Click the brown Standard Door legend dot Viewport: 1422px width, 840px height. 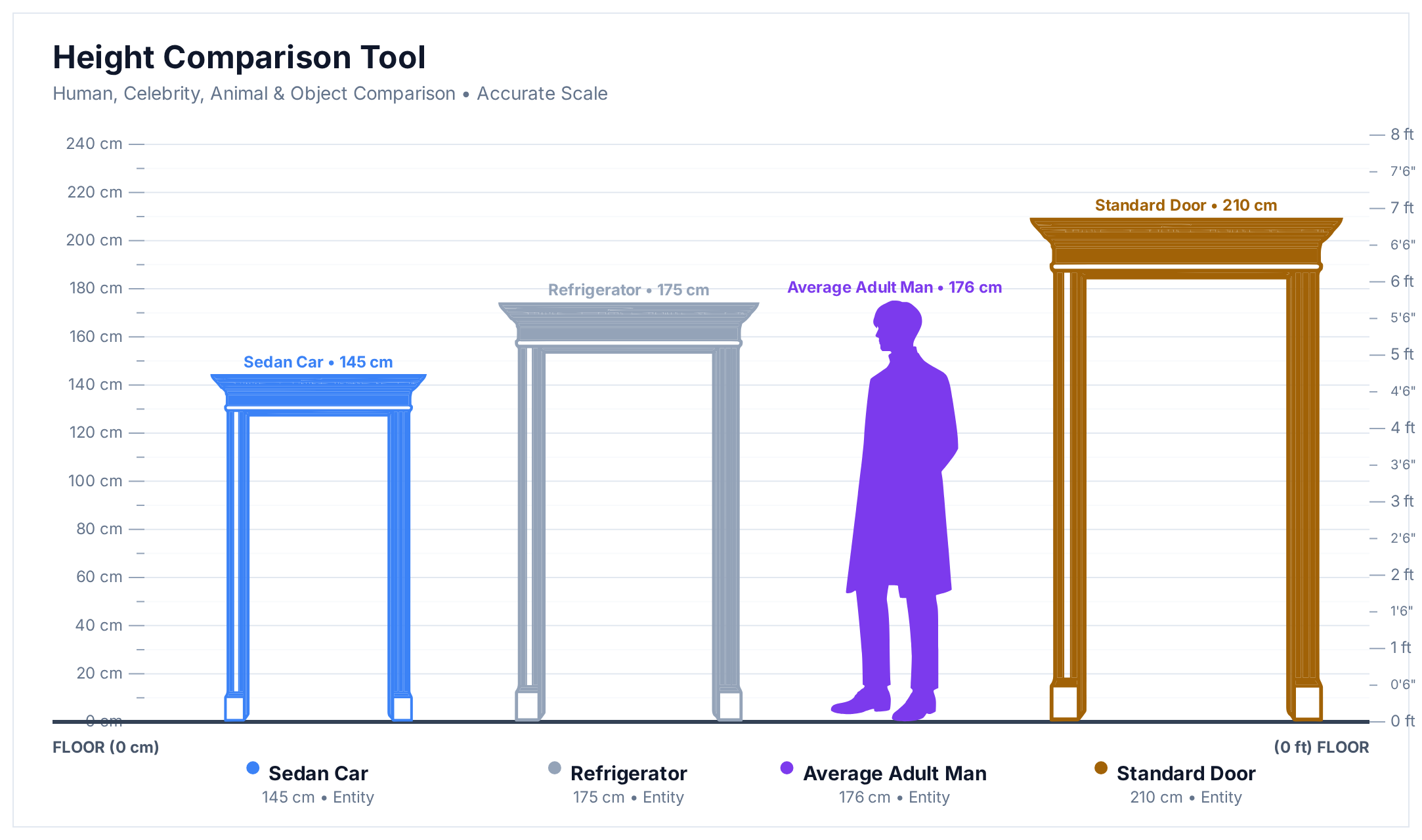click(1101, 768)
